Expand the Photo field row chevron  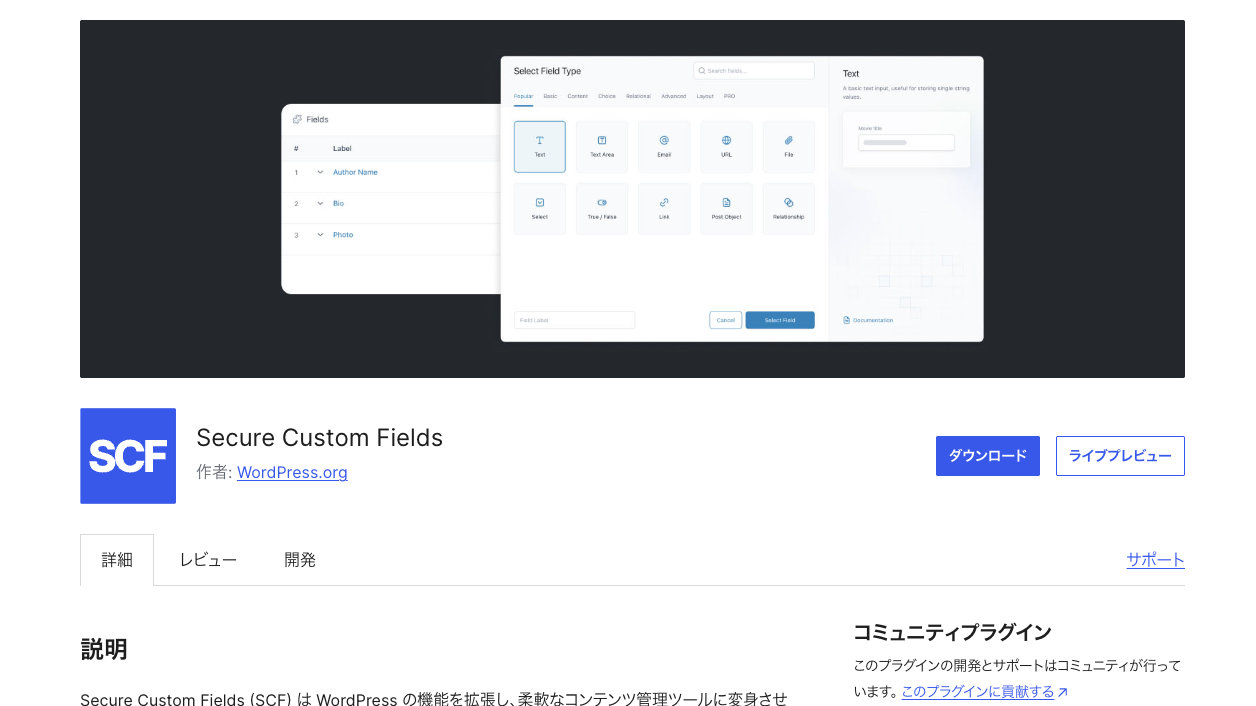(320, 234)
